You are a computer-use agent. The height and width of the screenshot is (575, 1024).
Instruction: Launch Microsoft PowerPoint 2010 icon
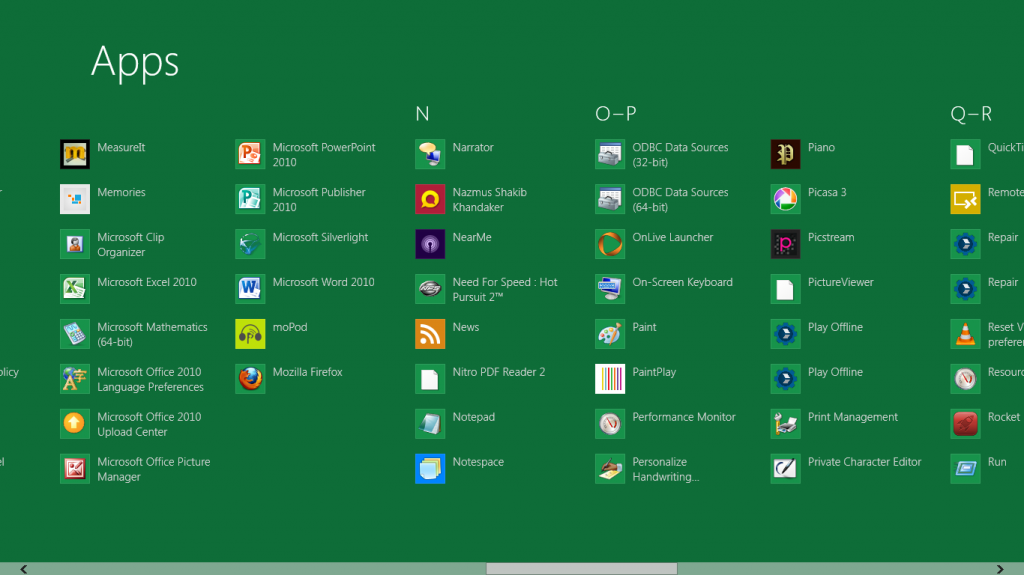click(x=250, y=154)
